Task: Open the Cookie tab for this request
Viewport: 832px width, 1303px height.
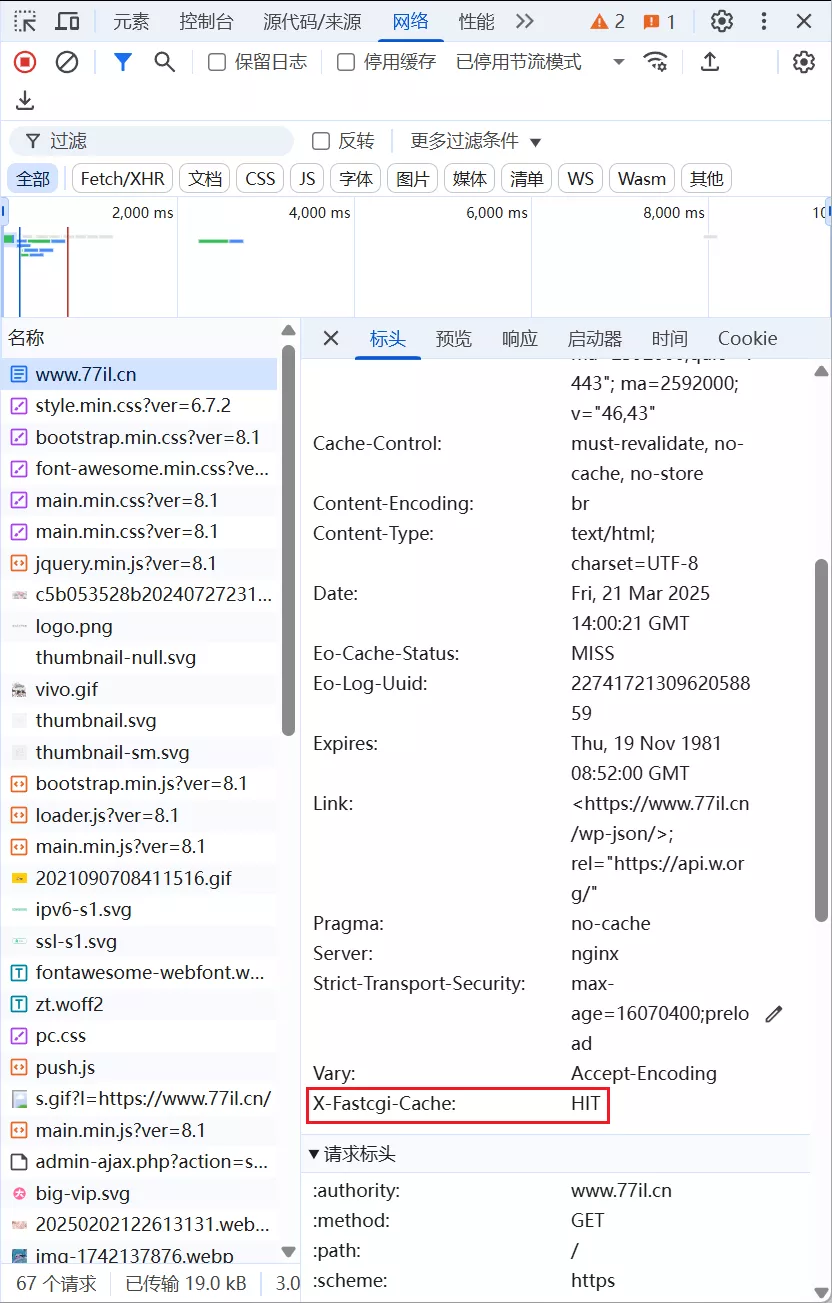Action: pos(747,338)
